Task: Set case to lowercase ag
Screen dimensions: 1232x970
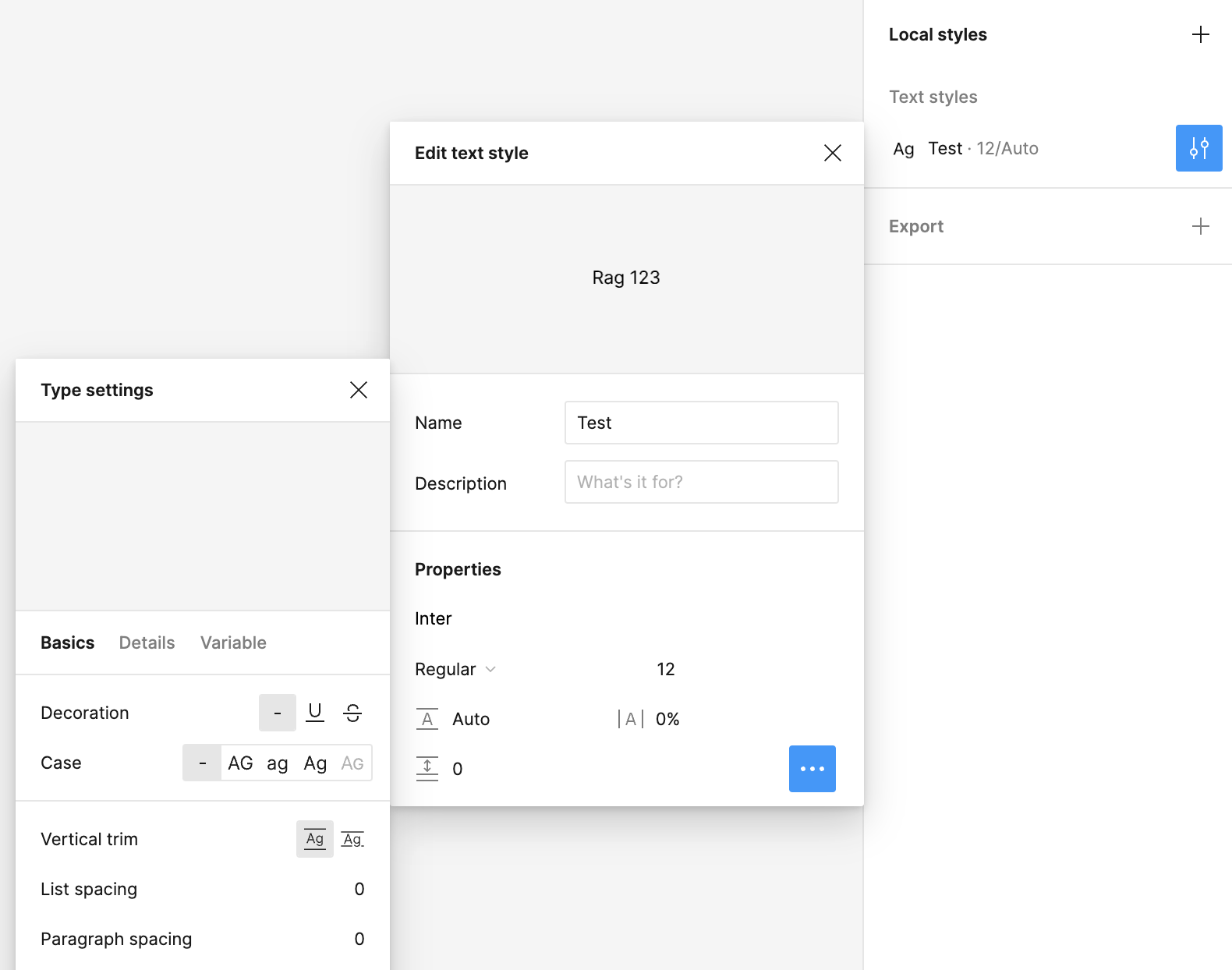Action: pyautogui.click(x=278, y=763)
